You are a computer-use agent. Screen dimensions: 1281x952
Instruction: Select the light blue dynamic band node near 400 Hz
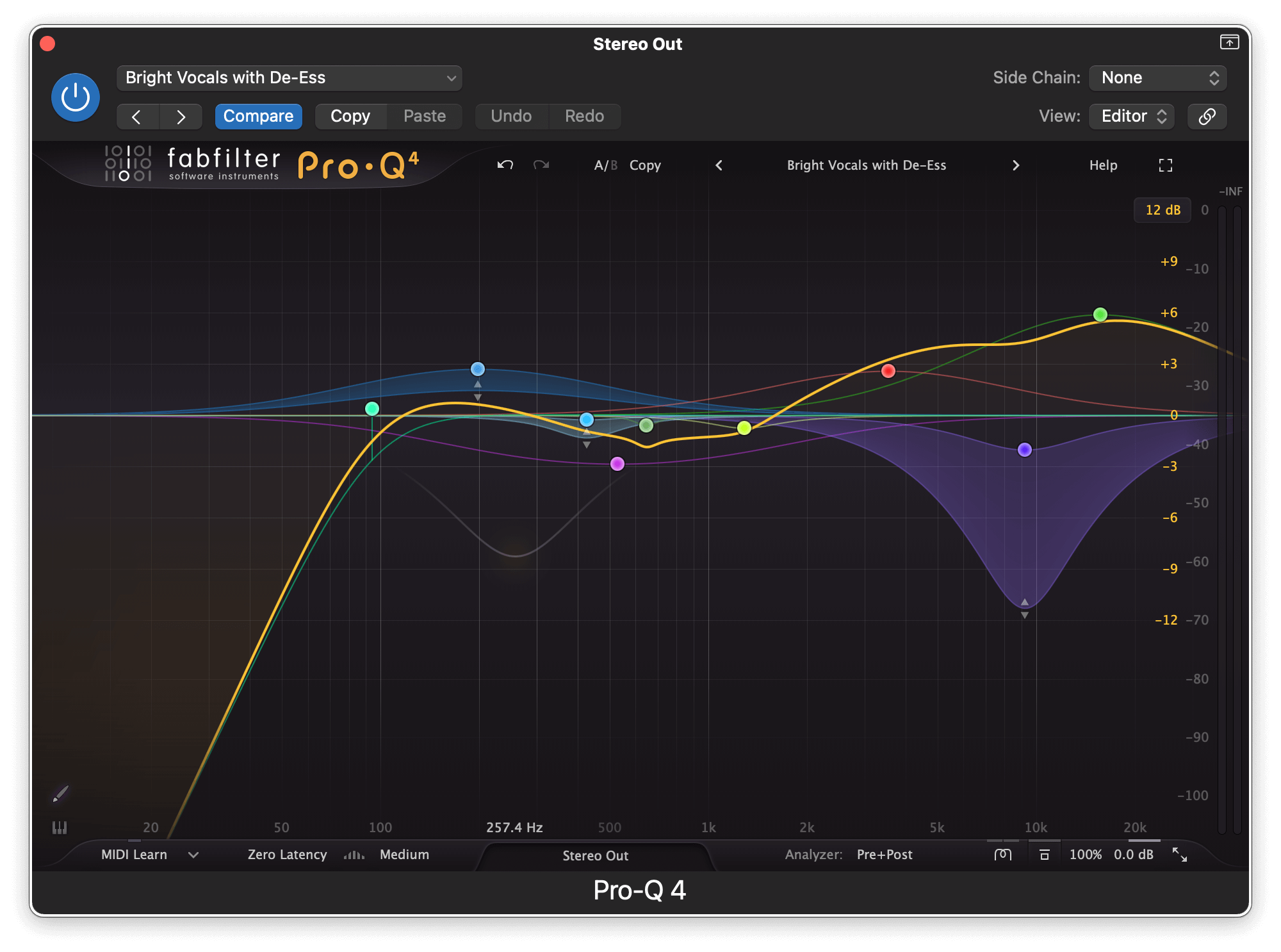click(587, 420)
